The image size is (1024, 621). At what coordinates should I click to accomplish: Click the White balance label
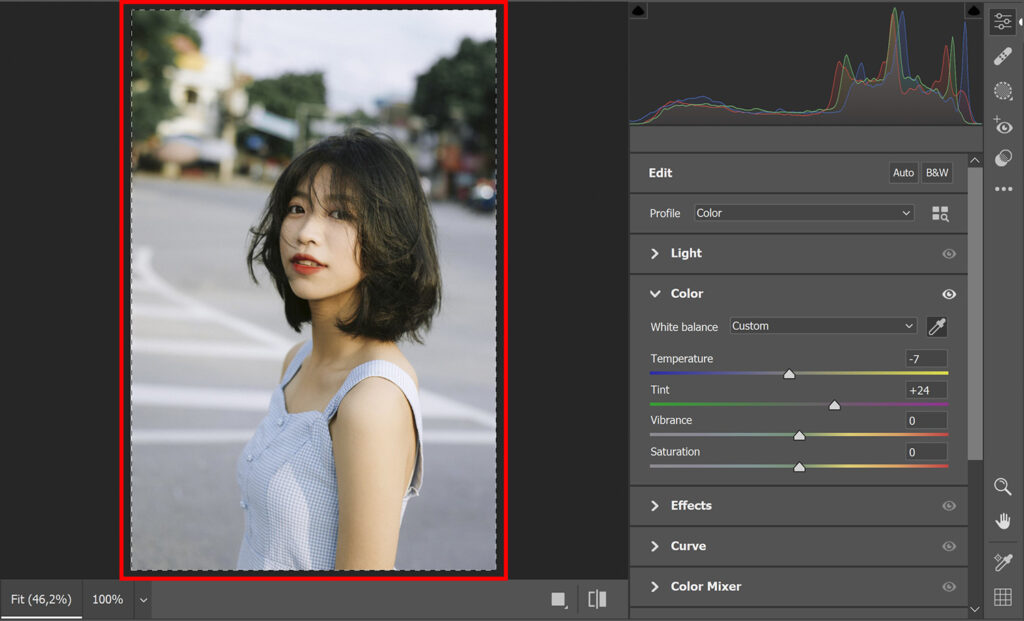(684, 326)
